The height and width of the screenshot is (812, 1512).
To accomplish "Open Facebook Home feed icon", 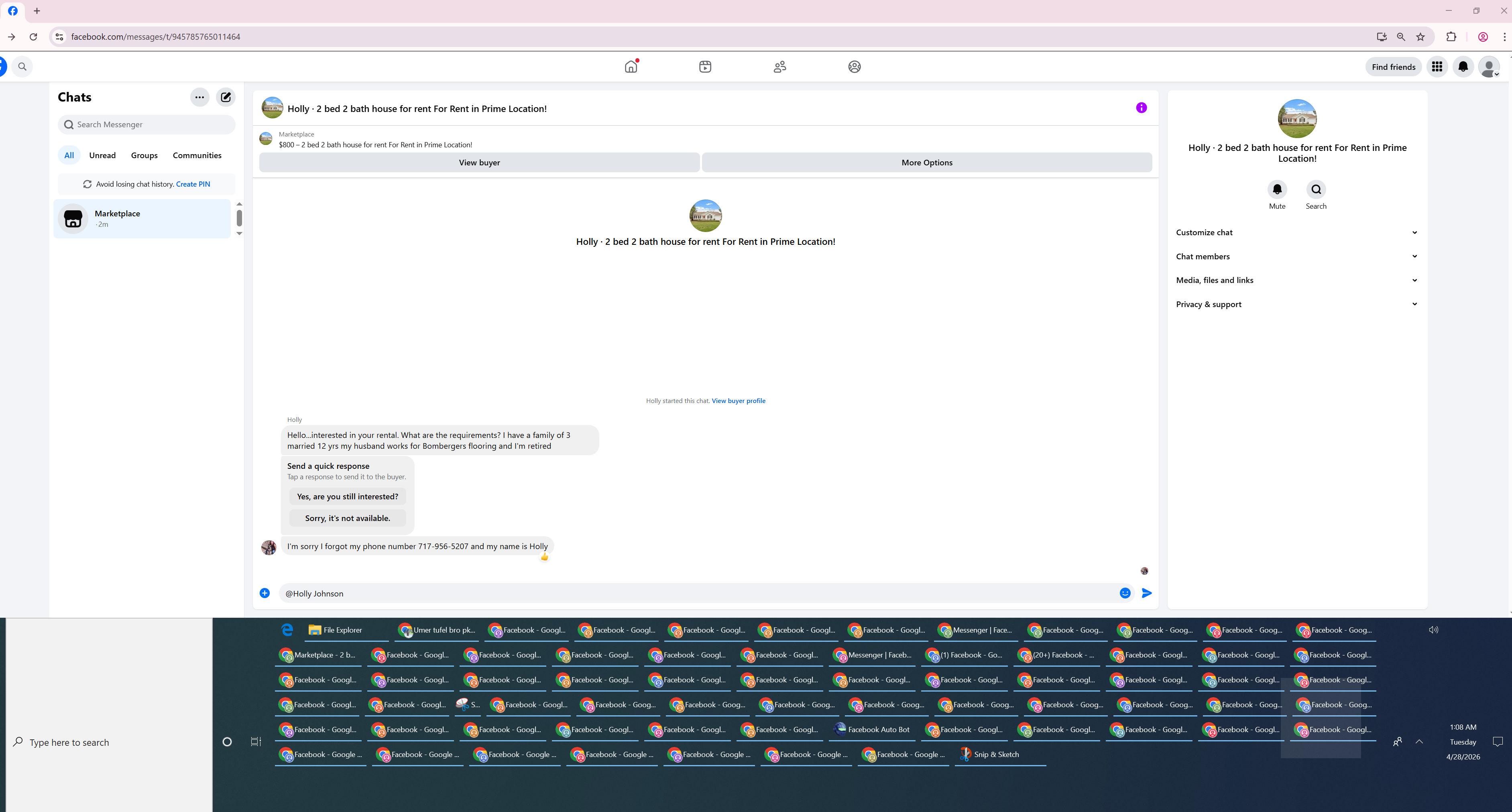I will tap(631, 67).
